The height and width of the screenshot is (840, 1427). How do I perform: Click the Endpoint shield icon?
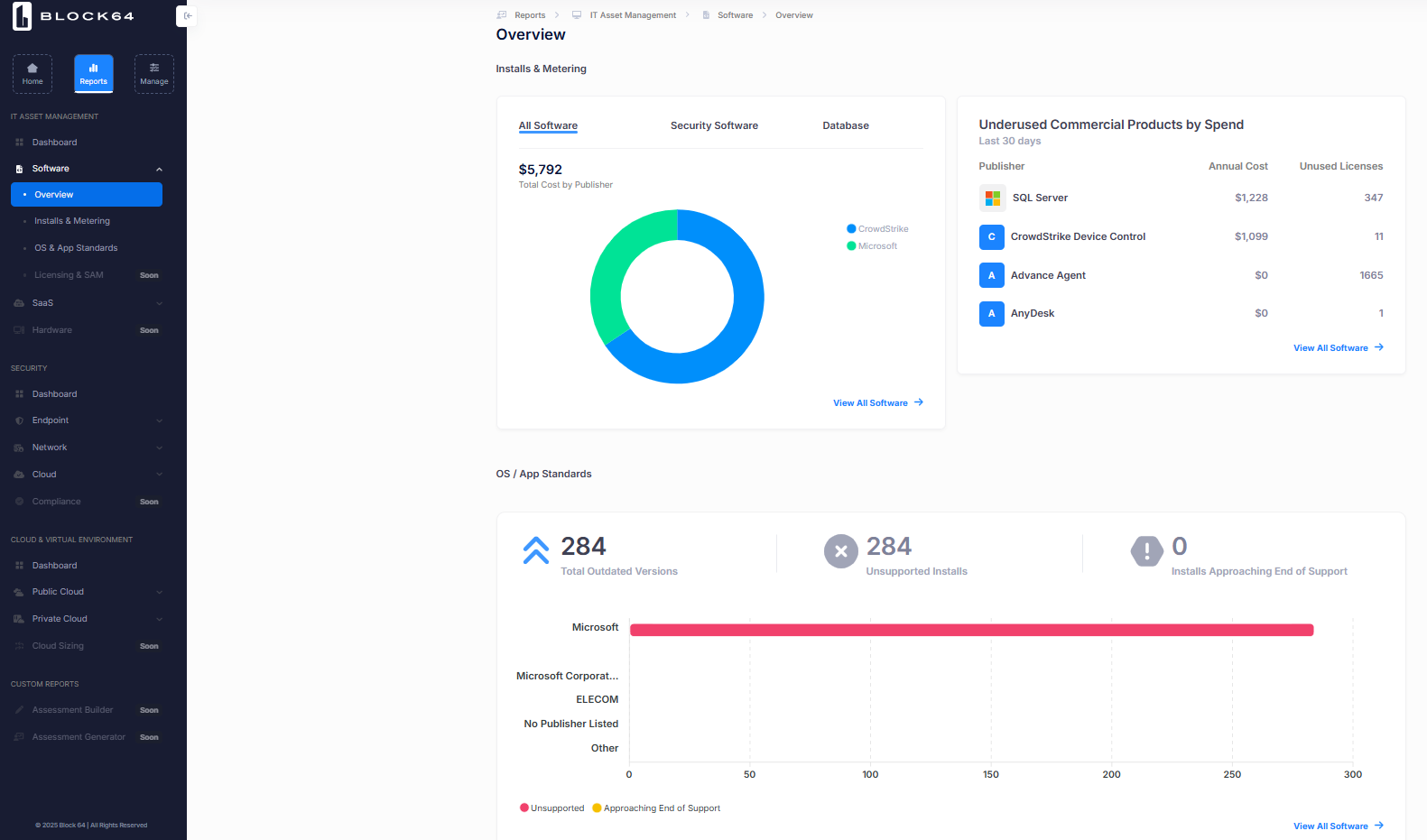click(x=19, y=420)
